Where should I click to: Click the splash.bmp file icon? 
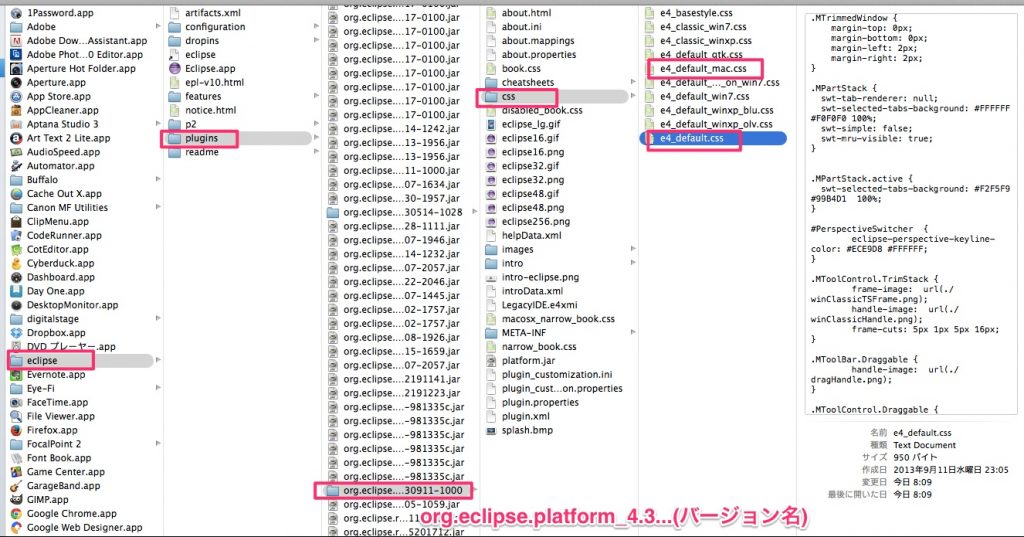click(x=491, y=430)
